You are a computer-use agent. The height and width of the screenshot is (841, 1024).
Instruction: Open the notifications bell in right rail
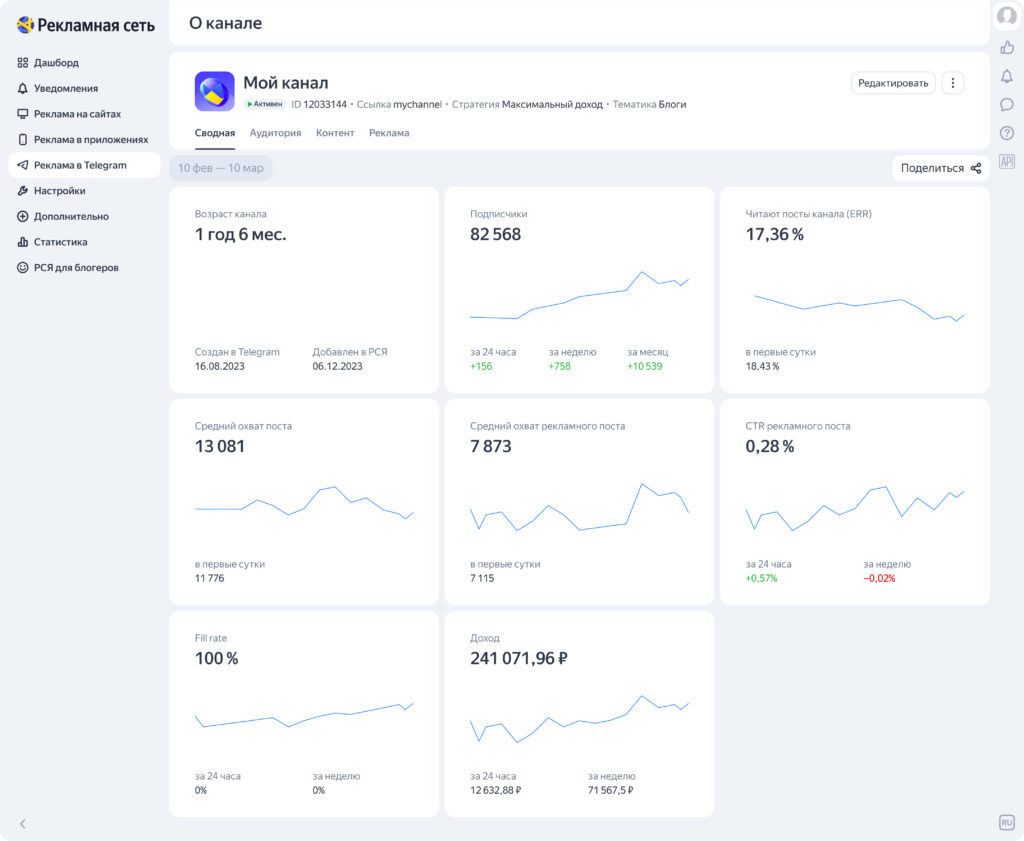pyautogui.click(x=1007, y=76)
